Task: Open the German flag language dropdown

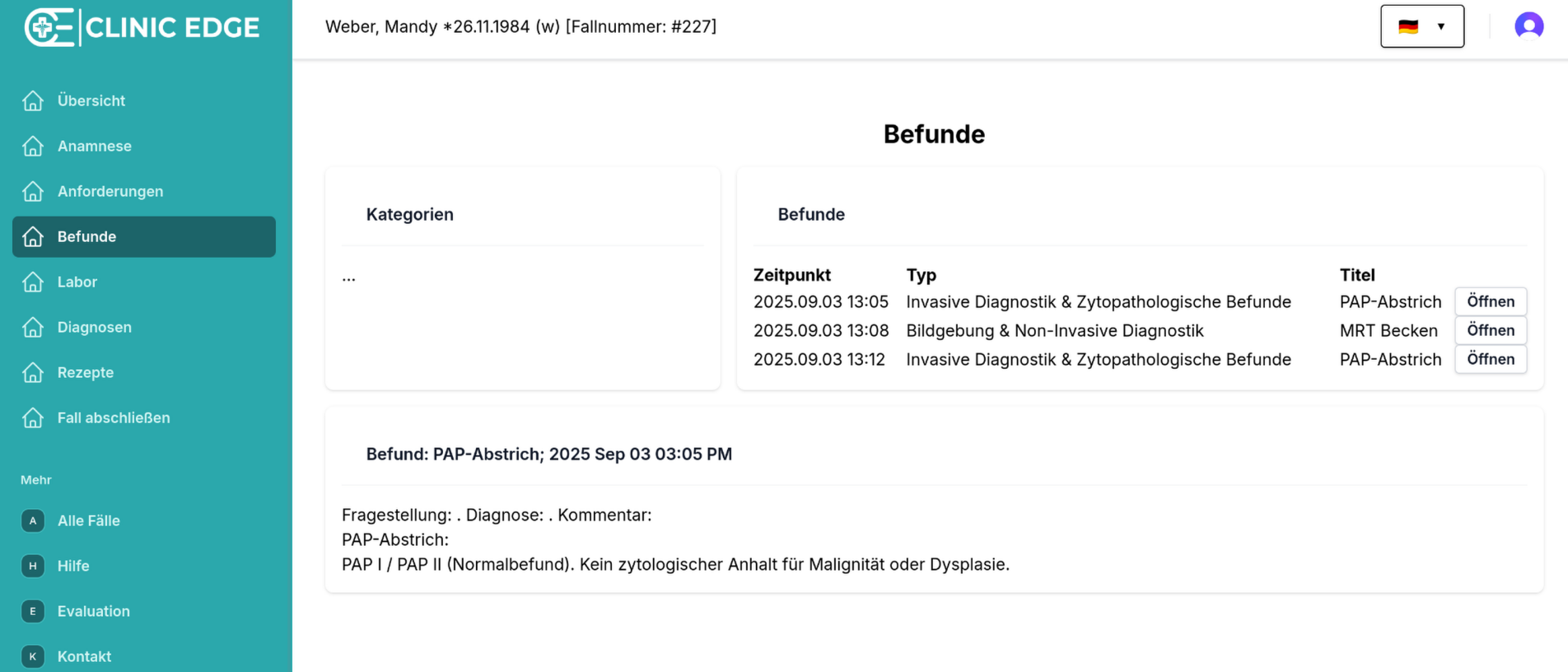Action: [x=1421, y=26]
